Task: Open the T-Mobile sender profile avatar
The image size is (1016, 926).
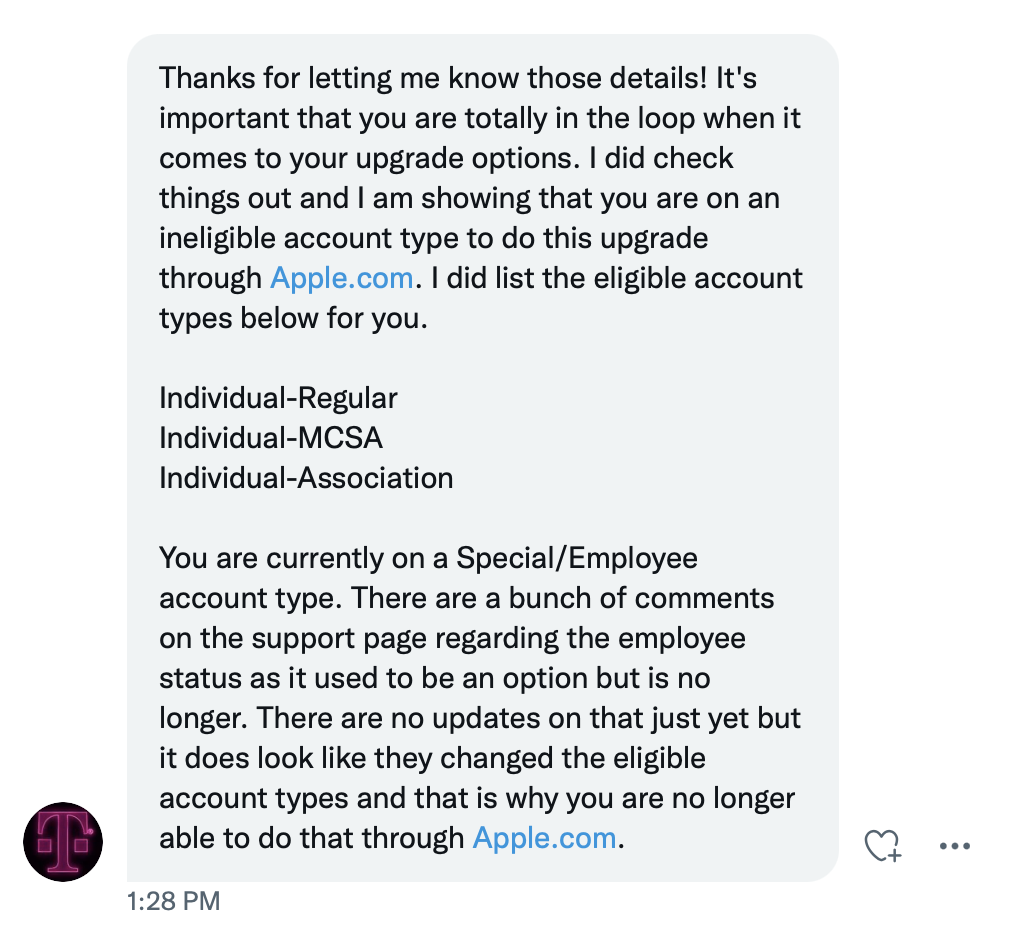Action: 63,842
